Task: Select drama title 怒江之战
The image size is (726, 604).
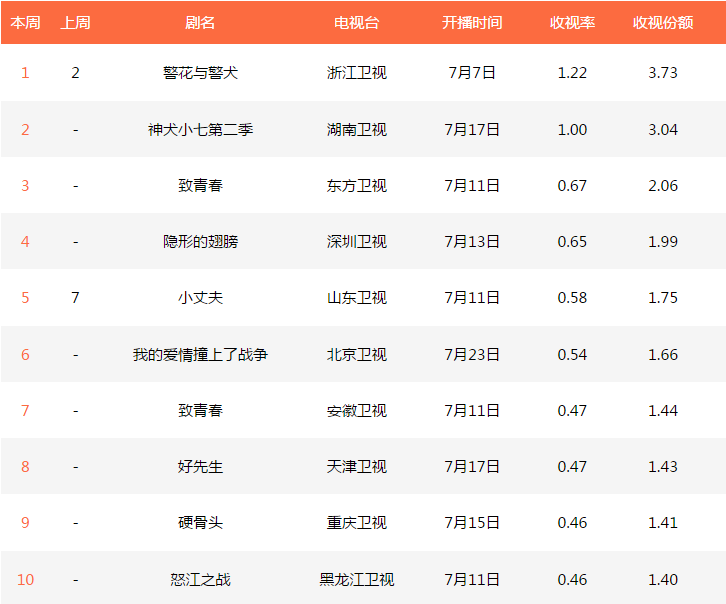Action: coord(200,579)
